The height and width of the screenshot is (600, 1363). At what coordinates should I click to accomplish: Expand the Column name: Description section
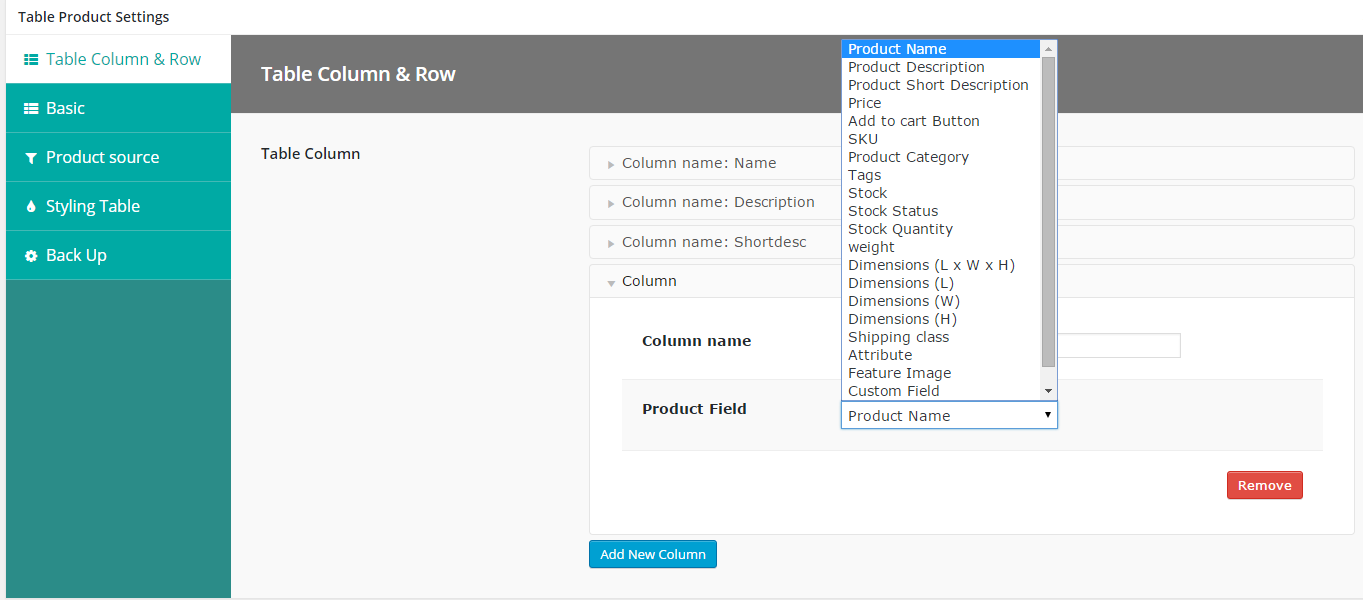[718, 202]
